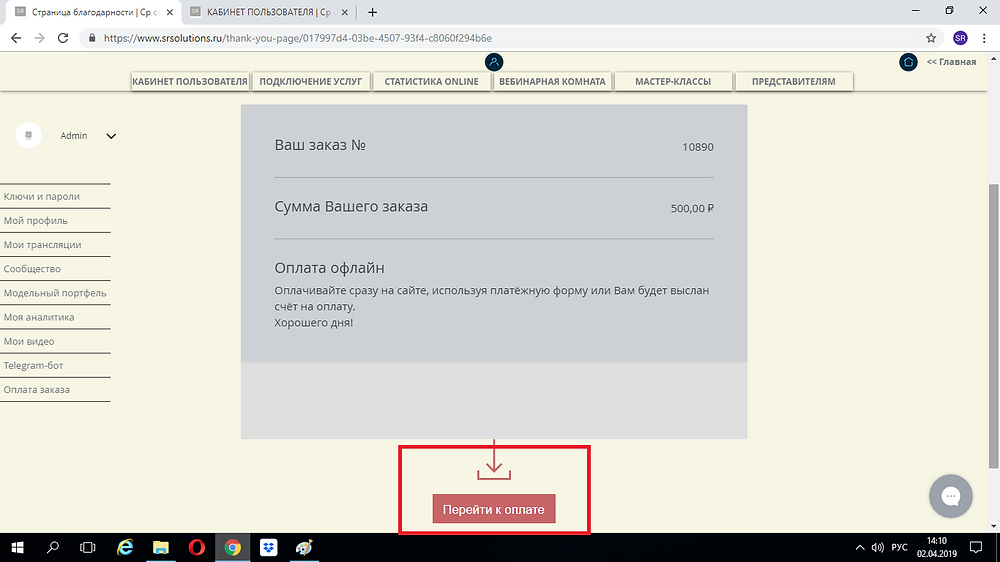Open Сообщество sidebar link

point(32,269)
